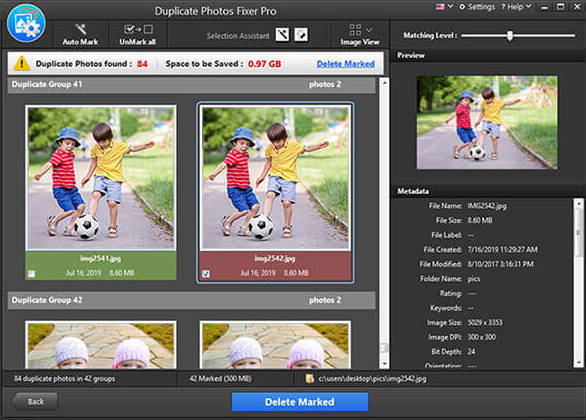Select second Duplicate Group 42 thumbnail
The width and height of the screenshot is (586, 420).
point(275,345)
